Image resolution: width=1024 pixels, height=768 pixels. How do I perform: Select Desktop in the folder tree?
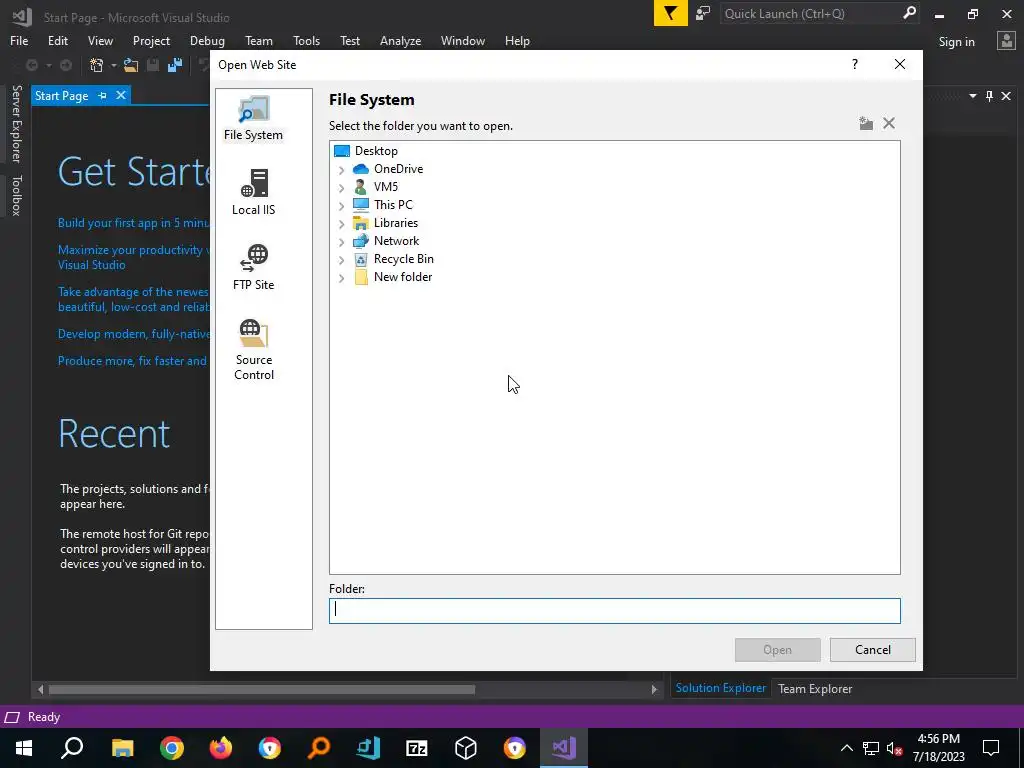(366, 151)
